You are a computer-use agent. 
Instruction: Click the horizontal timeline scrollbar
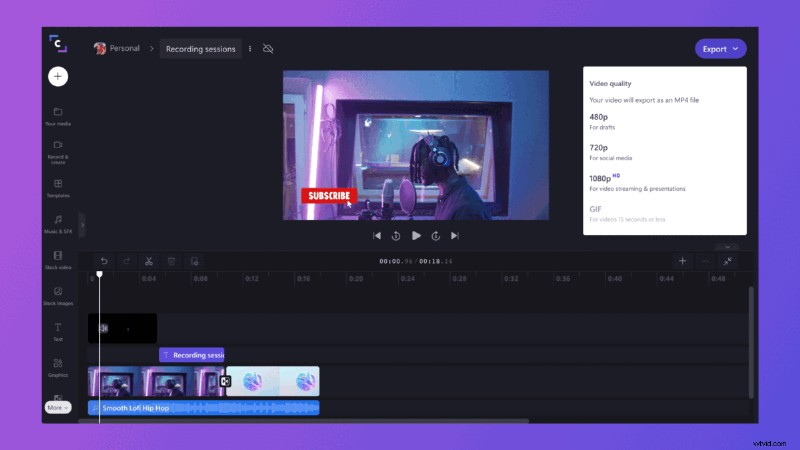pos(304,421)
